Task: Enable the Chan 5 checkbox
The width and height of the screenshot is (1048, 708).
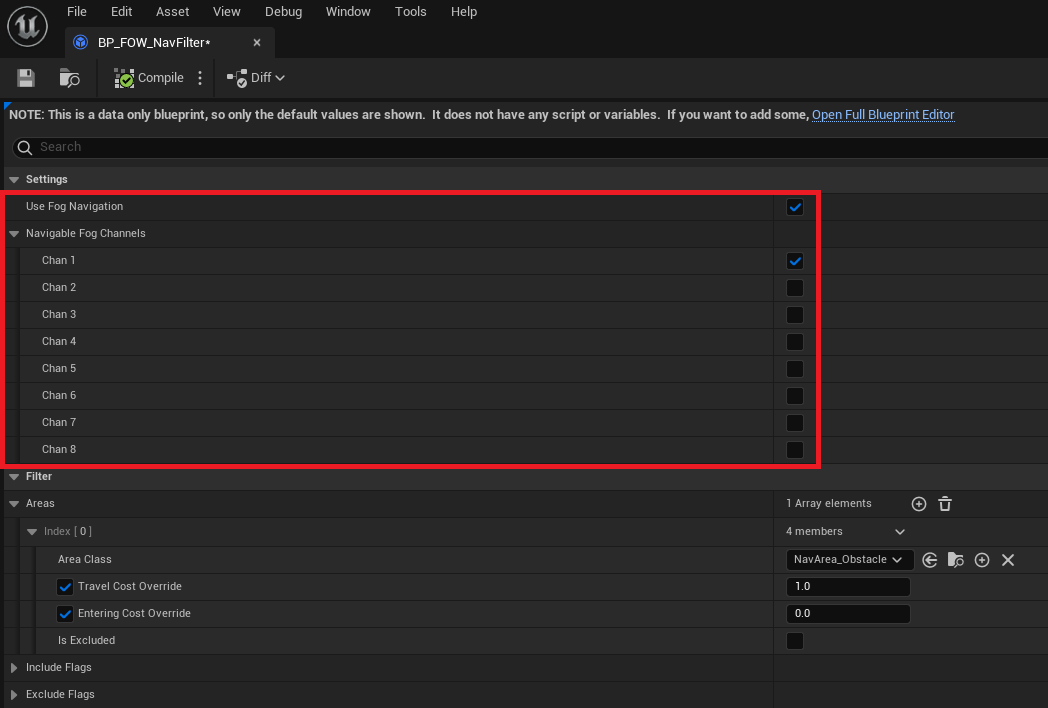Action: (x=795, y=369)
